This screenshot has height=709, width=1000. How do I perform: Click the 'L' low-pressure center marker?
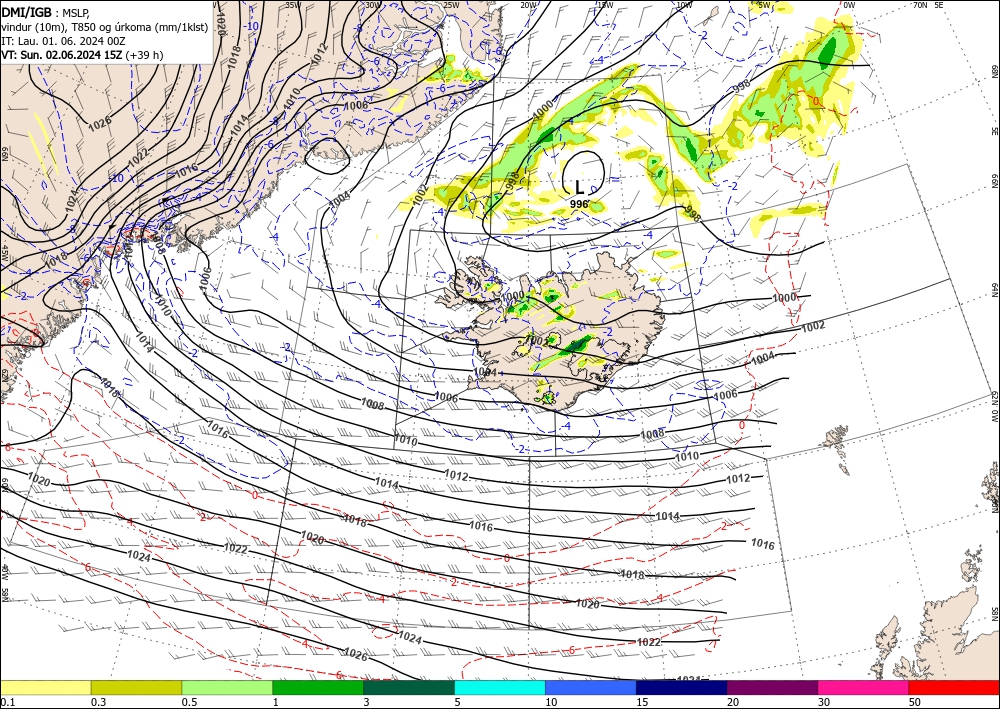[579, 187]
